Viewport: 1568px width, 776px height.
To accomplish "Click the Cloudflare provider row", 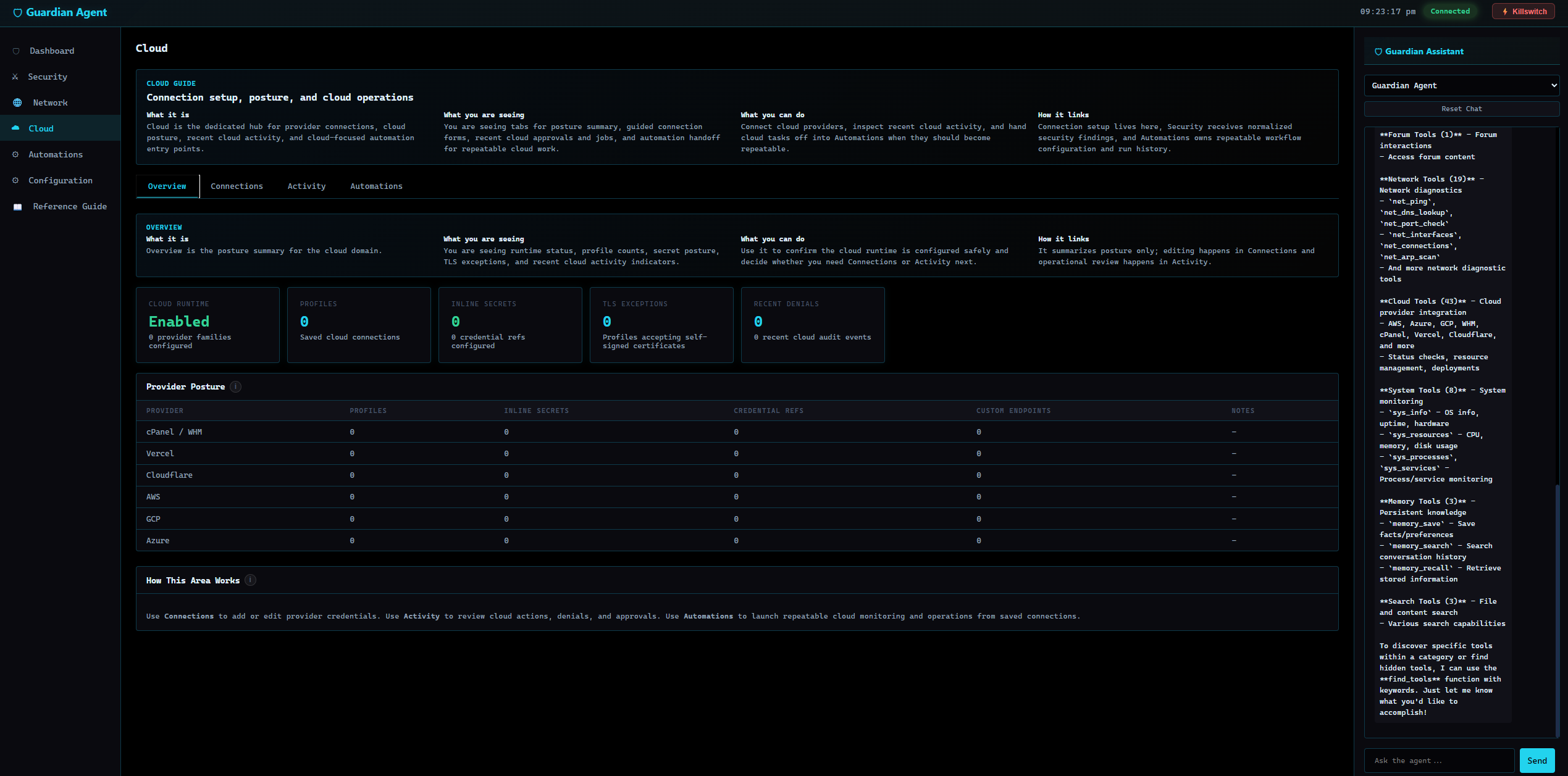I will pos(737,475).
